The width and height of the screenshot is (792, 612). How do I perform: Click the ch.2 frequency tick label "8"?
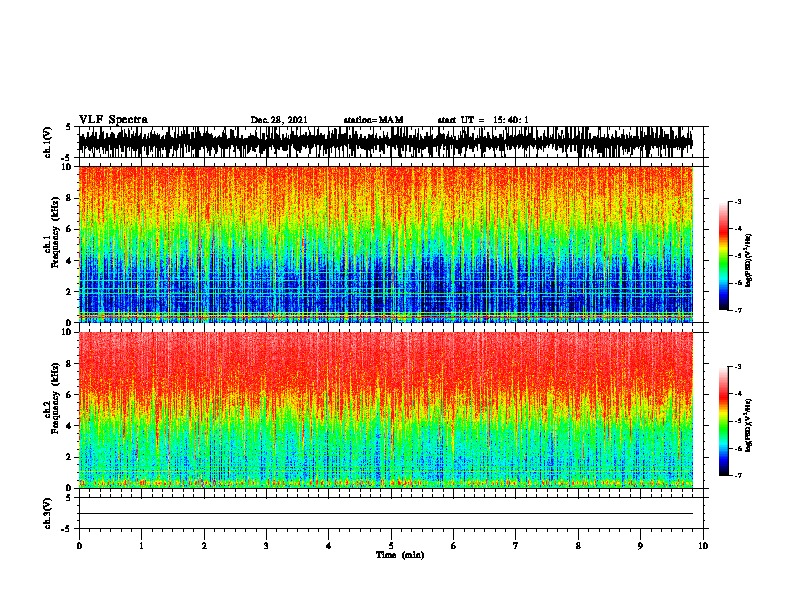pyautogui.click(x=69, y=364)
